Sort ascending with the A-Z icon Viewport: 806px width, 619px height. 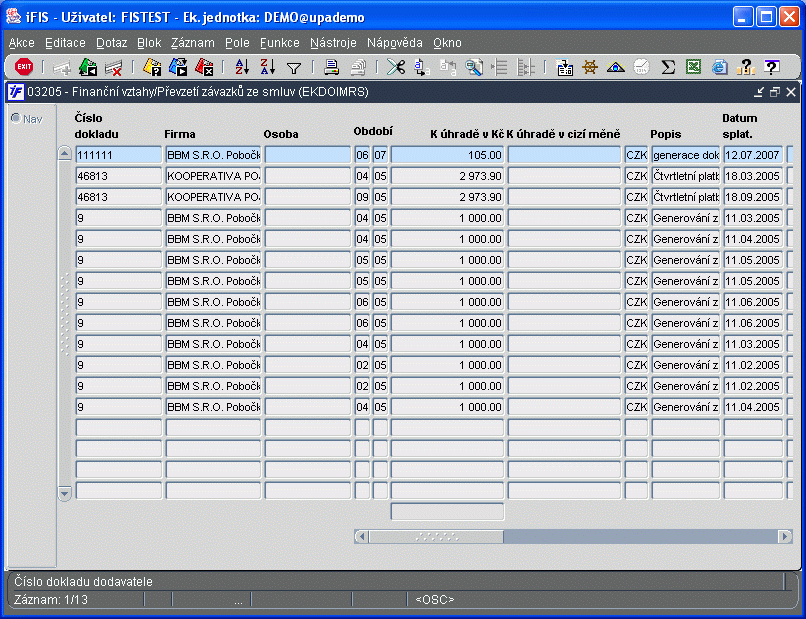[242, 67]
